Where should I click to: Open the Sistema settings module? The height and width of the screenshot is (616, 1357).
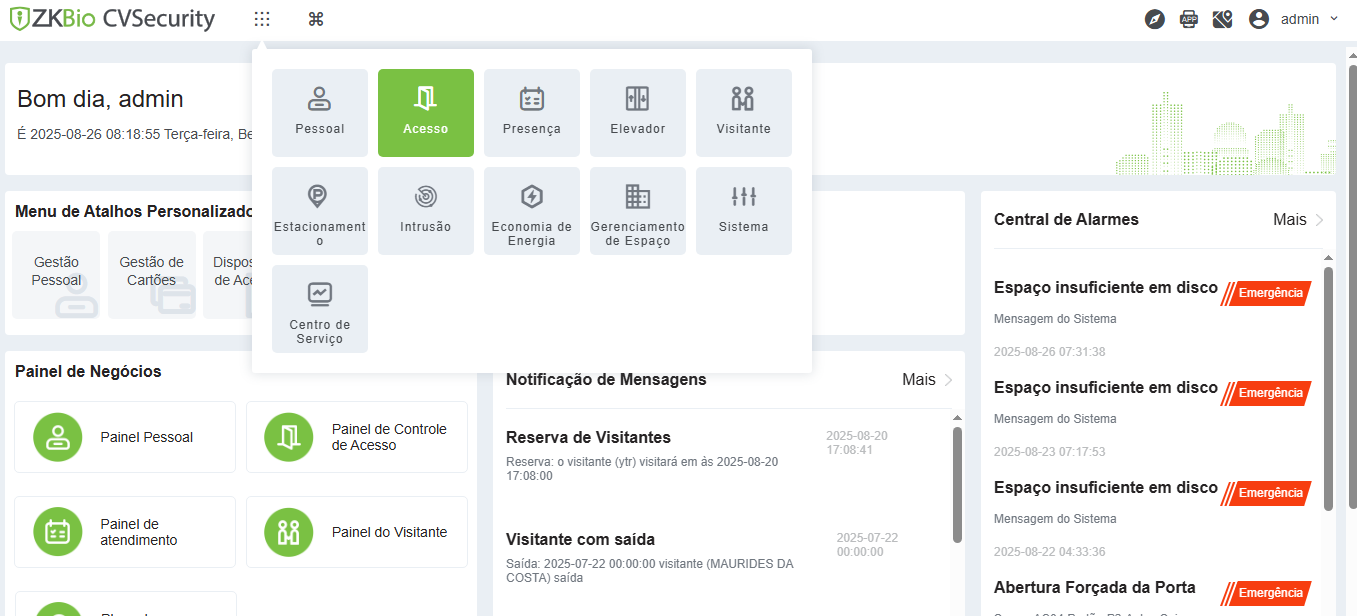tap(744, 211)
